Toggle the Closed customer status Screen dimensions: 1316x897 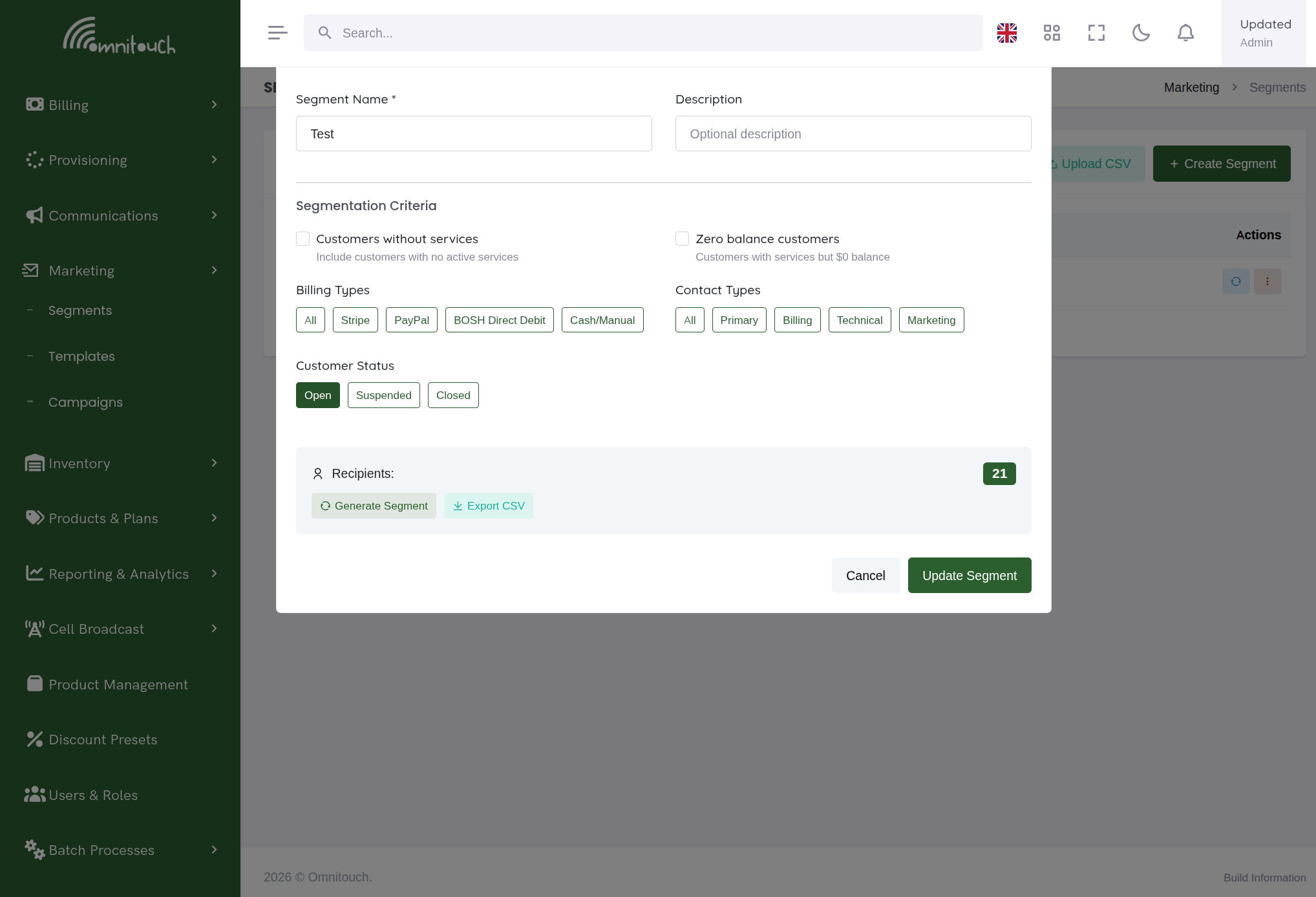pyautogui.click(x=453, y=395)
